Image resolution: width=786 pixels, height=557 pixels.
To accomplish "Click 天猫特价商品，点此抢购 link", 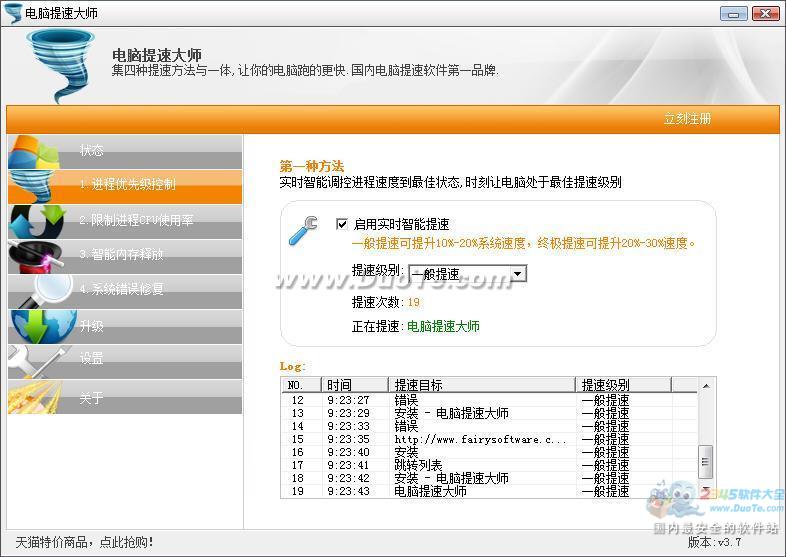I will (84, 542).
